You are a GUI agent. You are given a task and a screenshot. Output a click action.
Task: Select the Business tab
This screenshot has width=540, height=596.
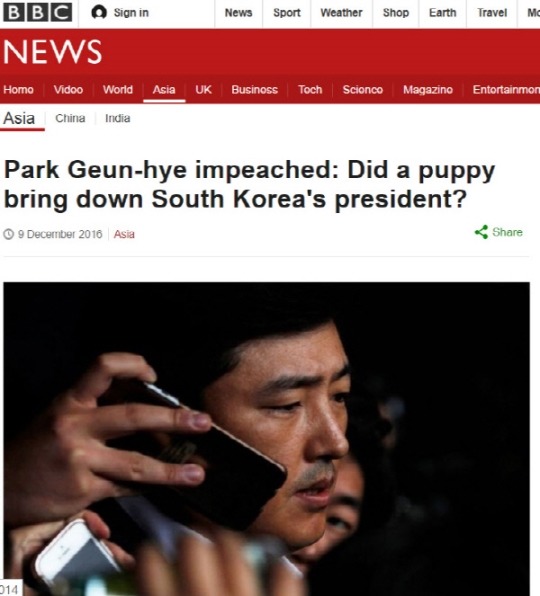[255, 90]
